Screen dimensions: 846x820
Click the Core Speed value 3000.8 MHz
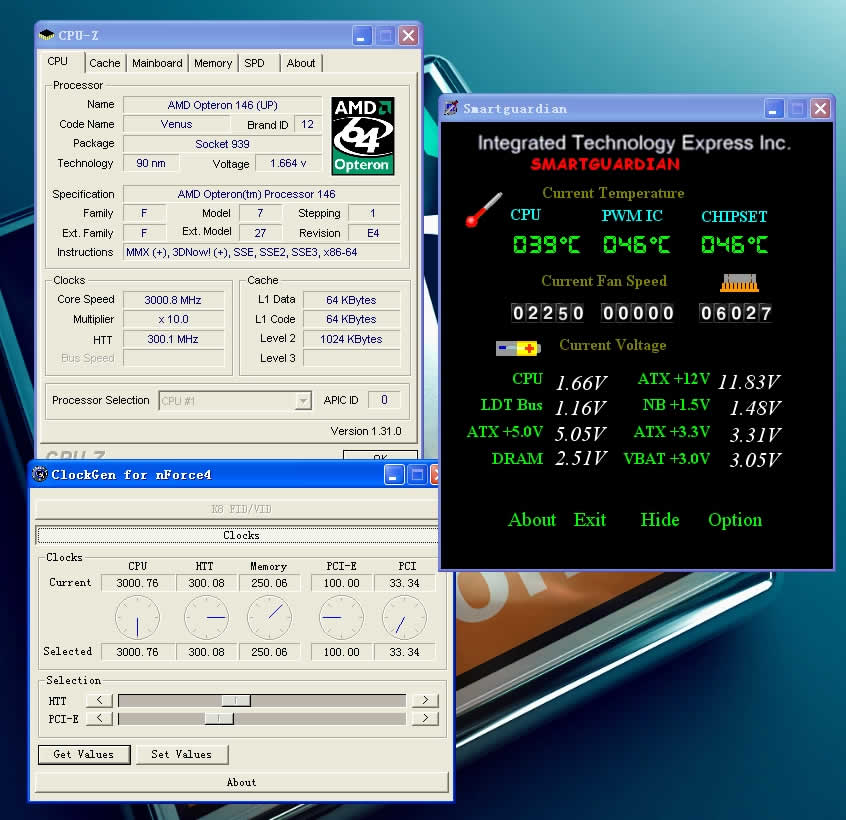[173, 300]
